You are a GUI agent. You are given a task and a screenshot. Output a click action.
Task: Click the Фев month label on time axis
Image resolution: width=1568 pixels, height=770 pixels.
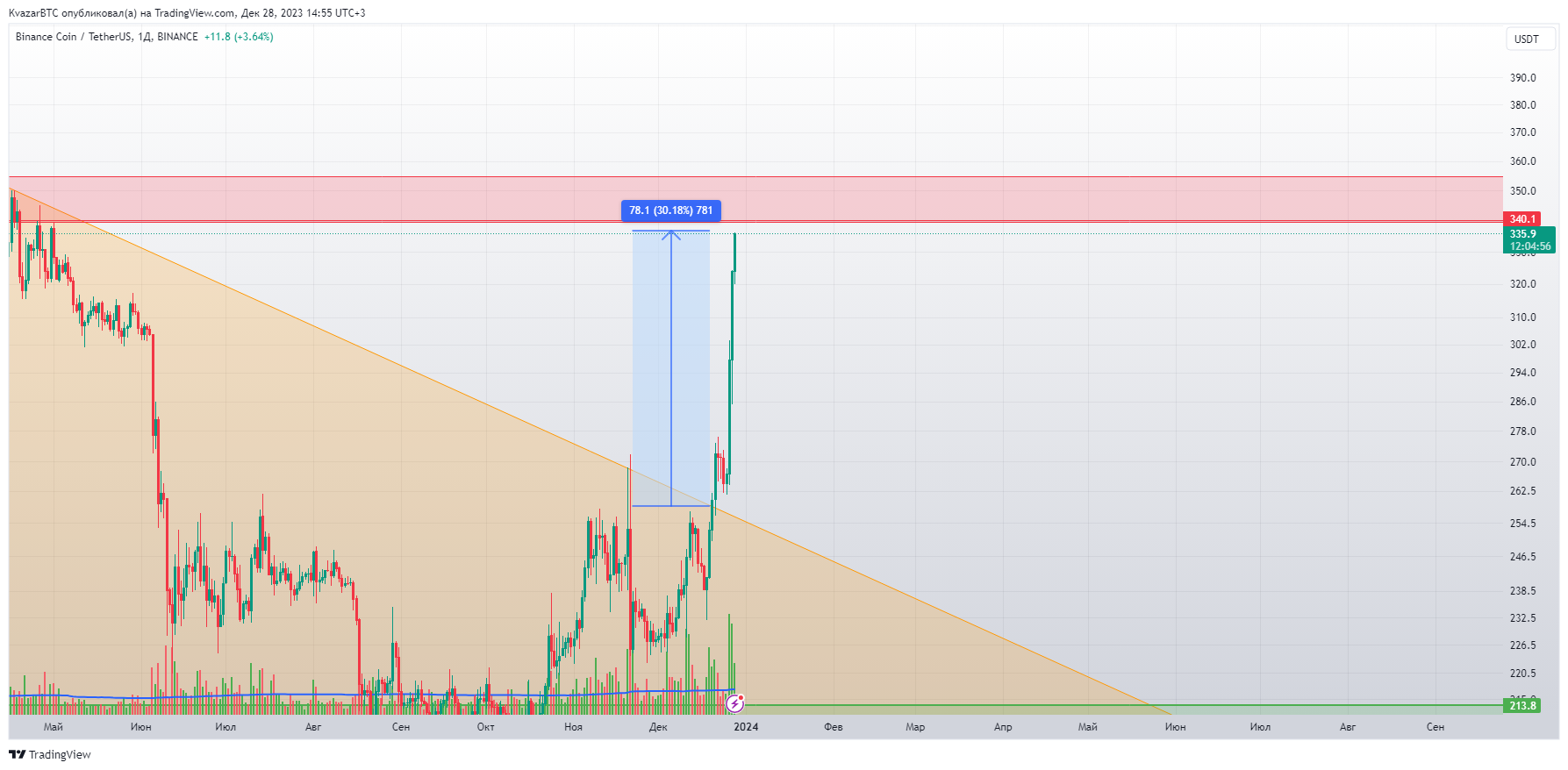pos(834,727)
